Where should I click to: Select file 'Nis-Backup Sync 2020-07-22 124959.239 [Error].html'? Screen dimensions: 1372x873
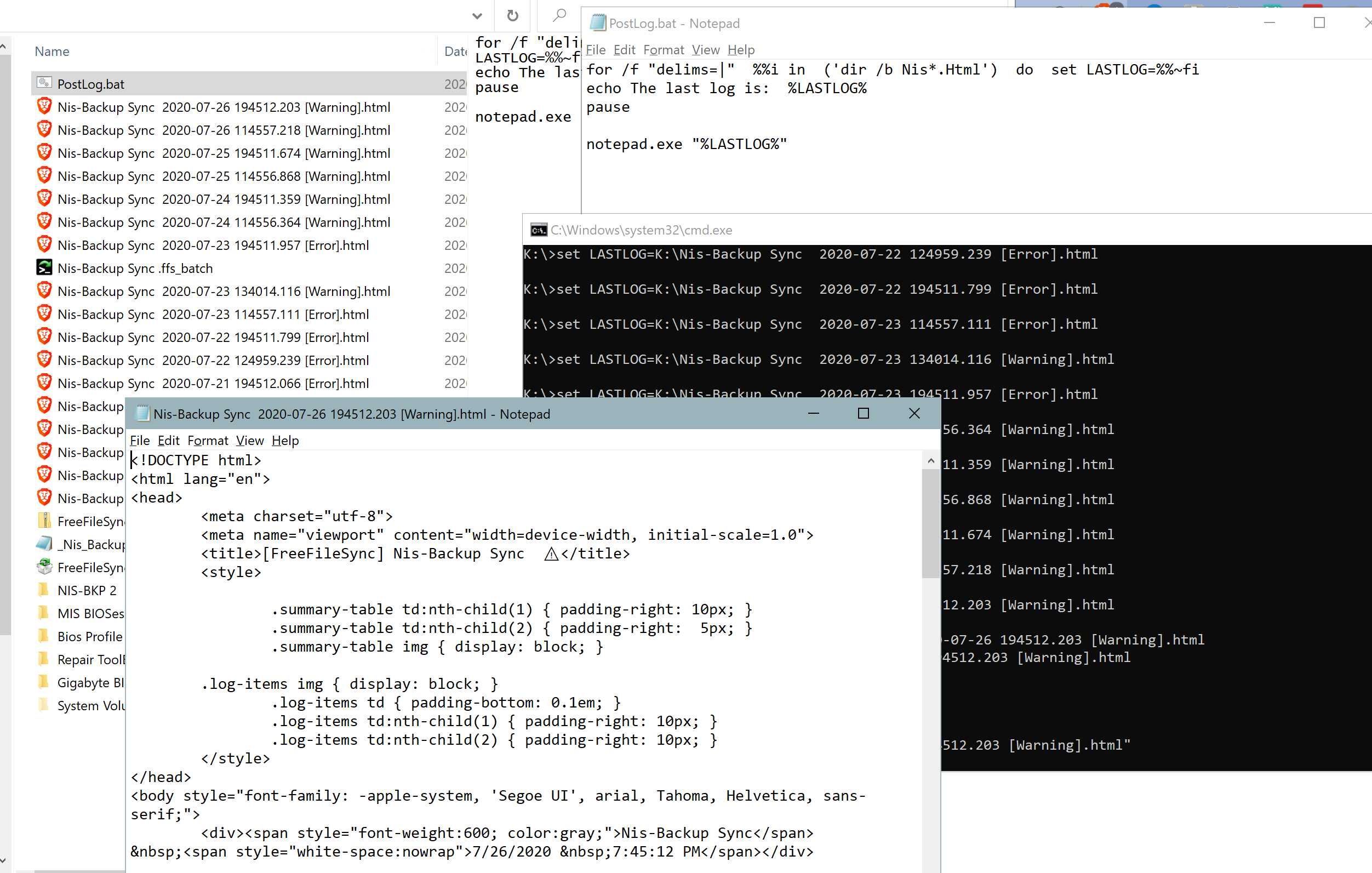point(213,360)
